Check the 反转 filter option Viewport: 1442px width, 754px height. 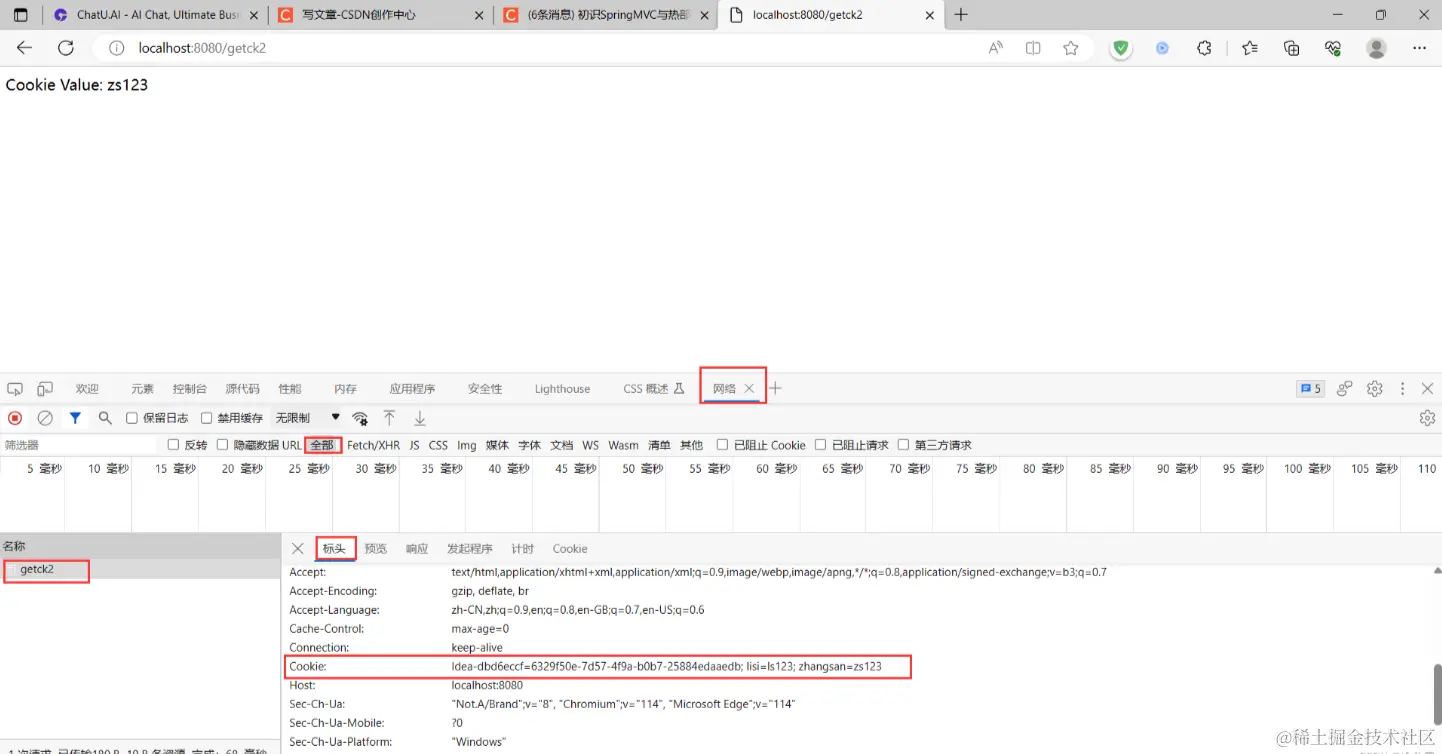174,445
